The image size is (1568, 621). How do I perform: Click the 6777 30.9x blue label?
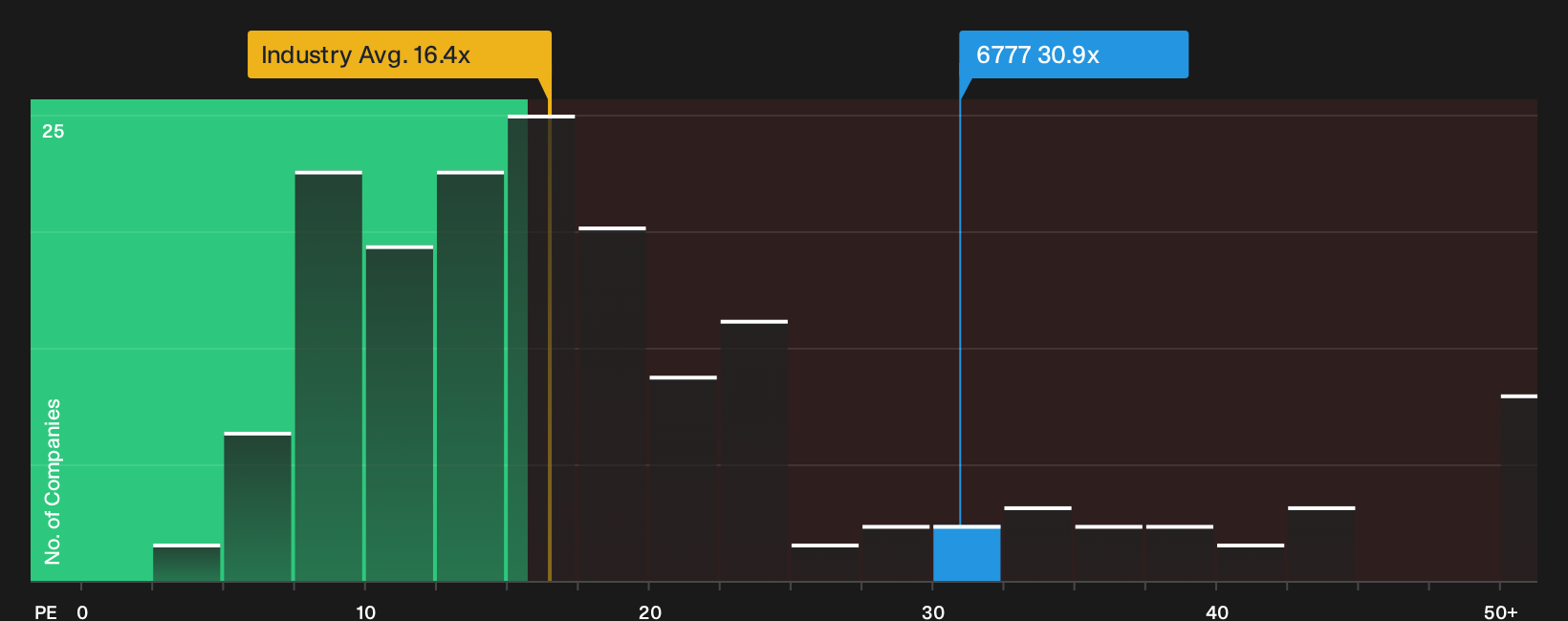click(x=1074, y=54)
